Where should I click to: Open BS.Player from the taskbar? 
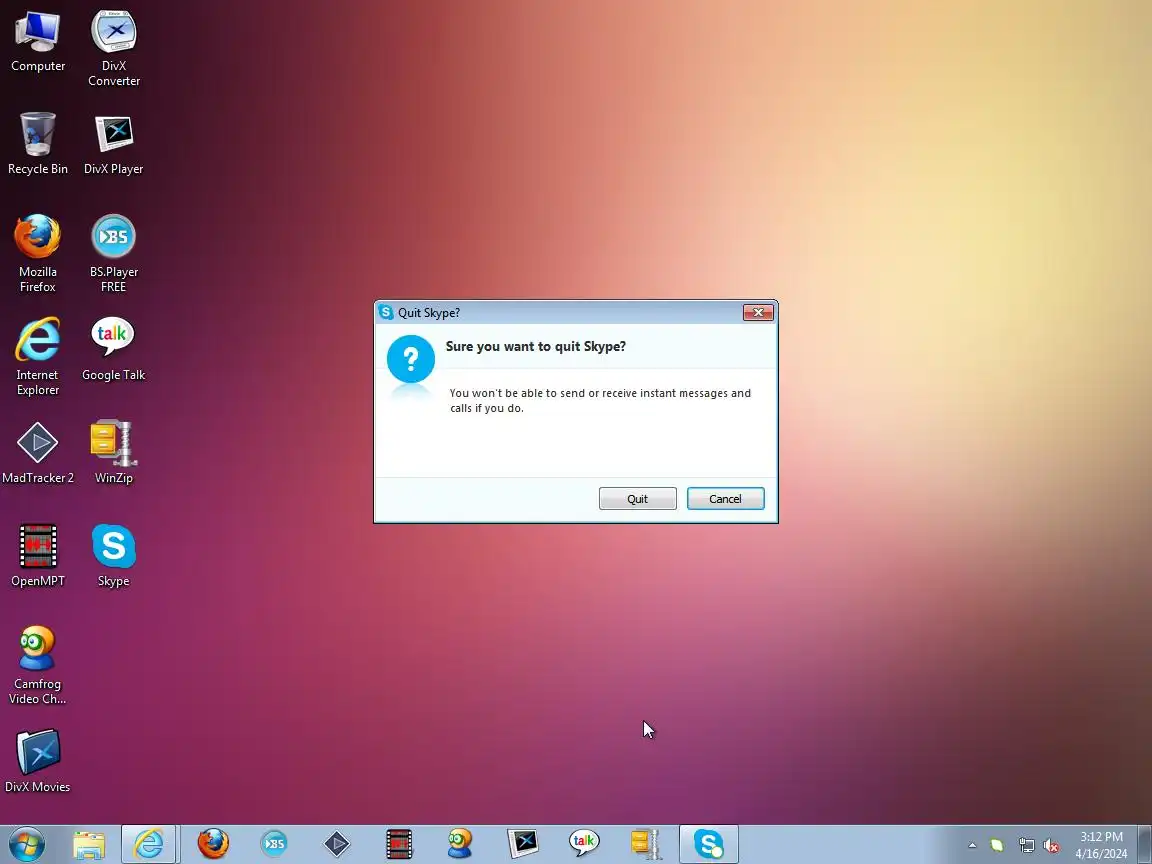click(275, 844)
